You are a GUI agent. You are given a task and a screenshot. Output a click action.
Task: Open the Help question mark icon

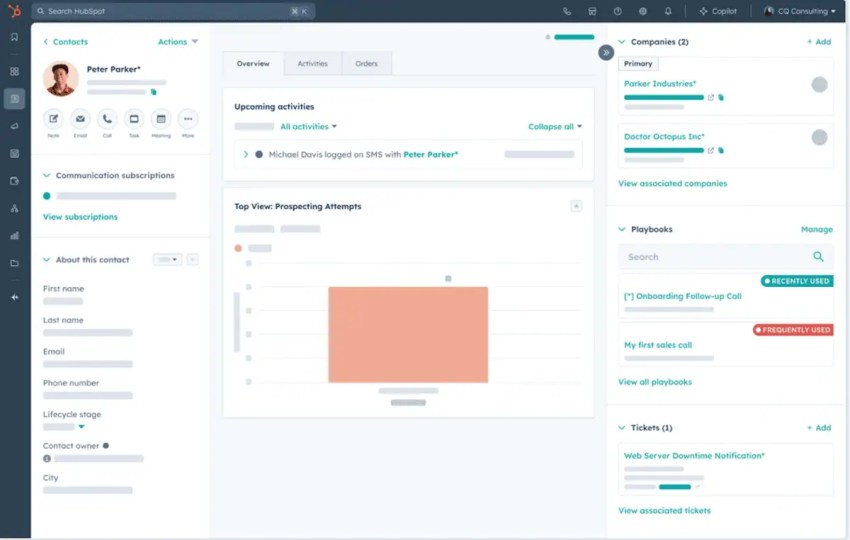coord(617,11)
